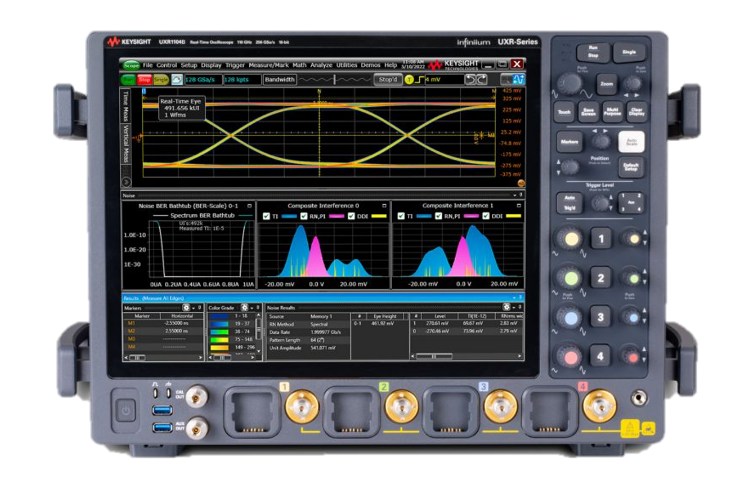Click the Noise Results horizontal scrollbar
The width and height of the screenshot is (750, 480).
pyautogui.click(x=467, y=356)
